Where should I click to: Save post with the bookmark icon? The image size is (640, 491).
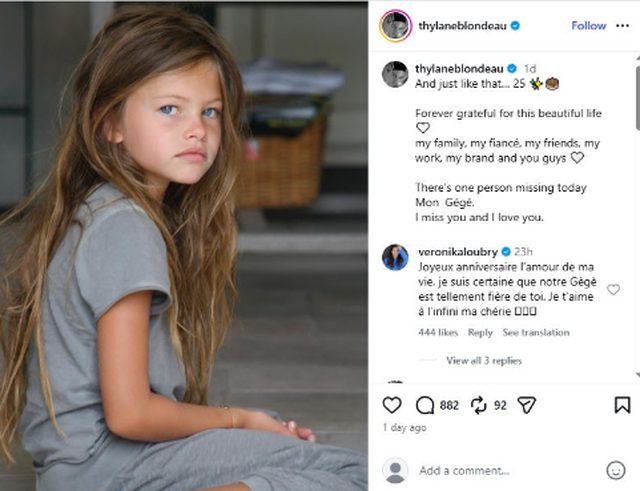pyautogui.click(x=622, y=405)
